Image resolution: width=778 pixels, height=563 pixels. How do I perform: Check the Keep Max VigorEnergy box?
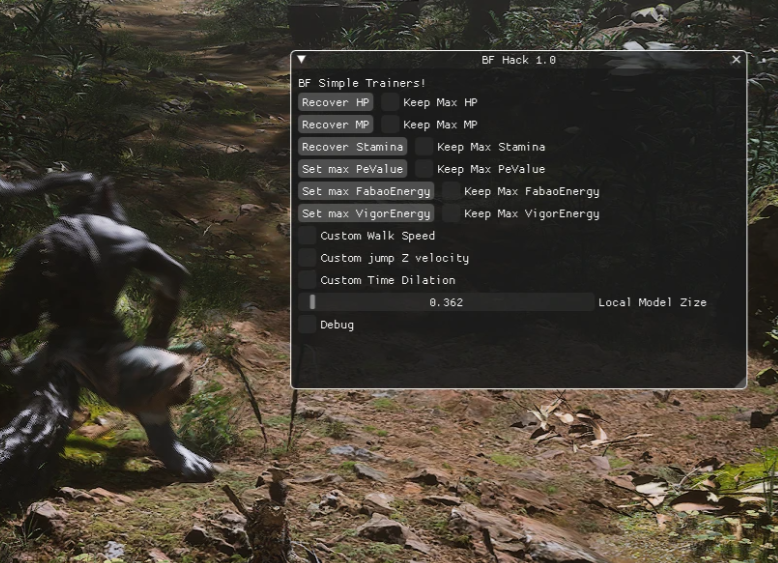[x=451, y=214]
